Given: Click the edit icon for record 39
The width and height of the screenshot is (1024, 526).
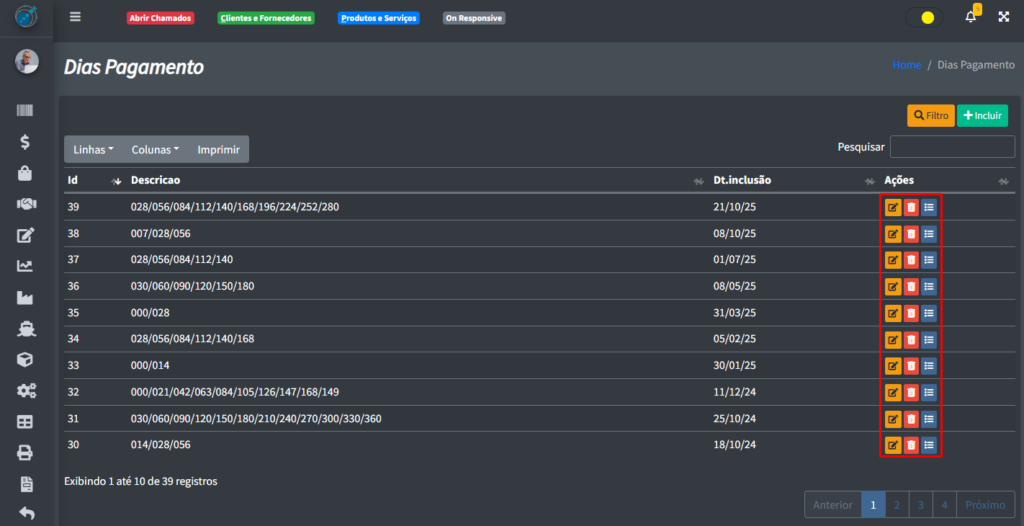Looking at the screenshot, I should (892, 207).
